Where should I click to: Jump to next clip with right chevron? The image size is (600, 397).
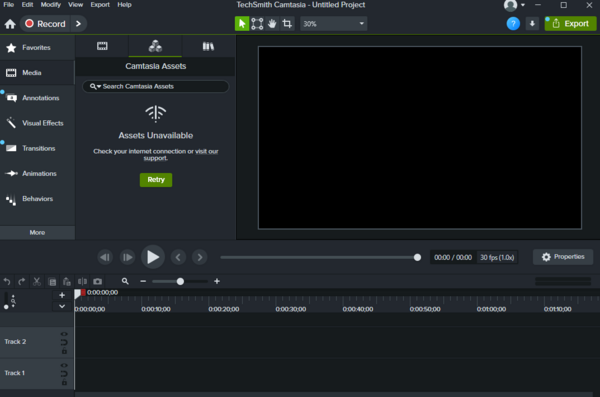point(200,257)
